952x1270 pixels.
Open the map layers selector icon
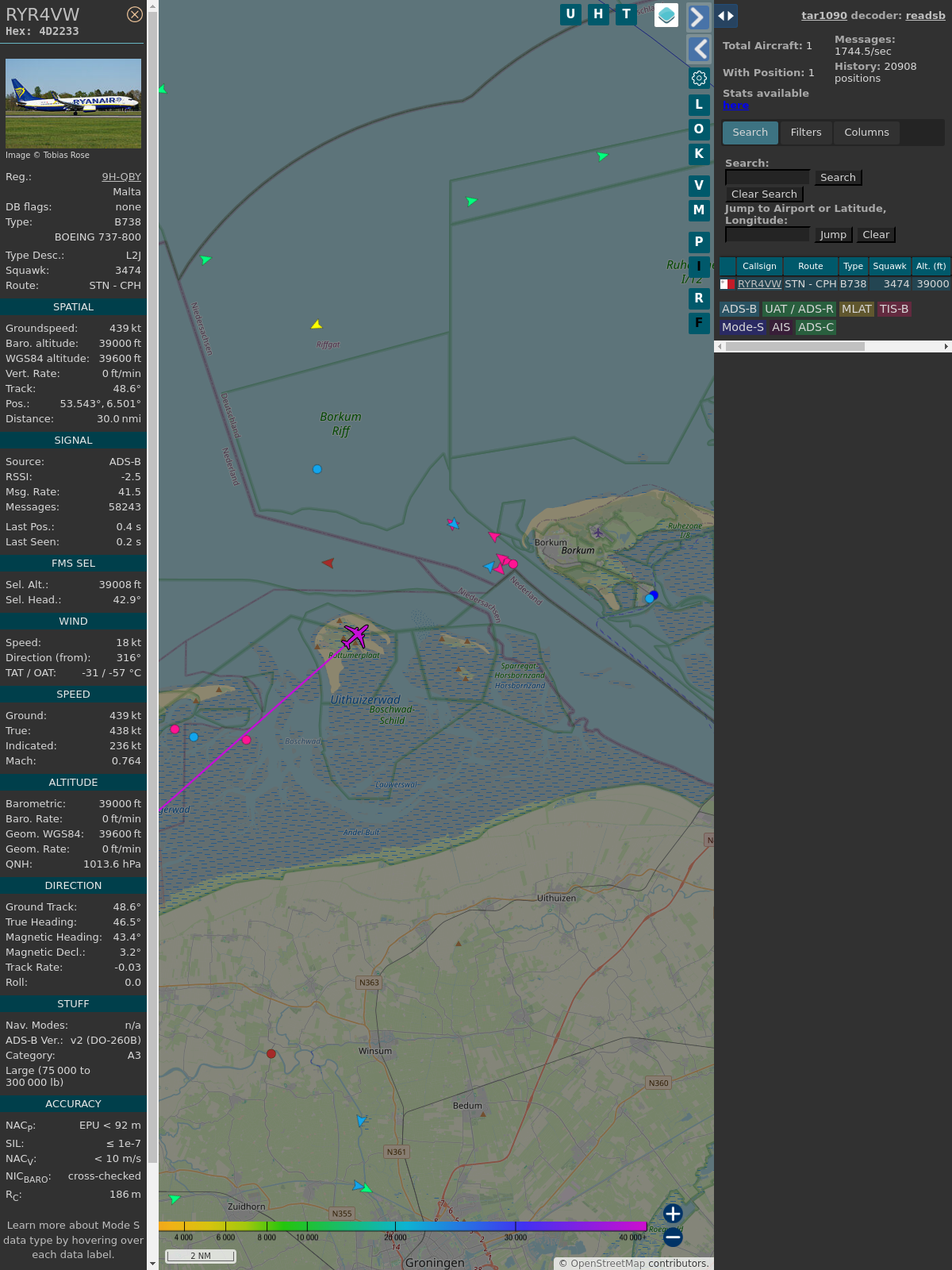(x=666, y=15)
